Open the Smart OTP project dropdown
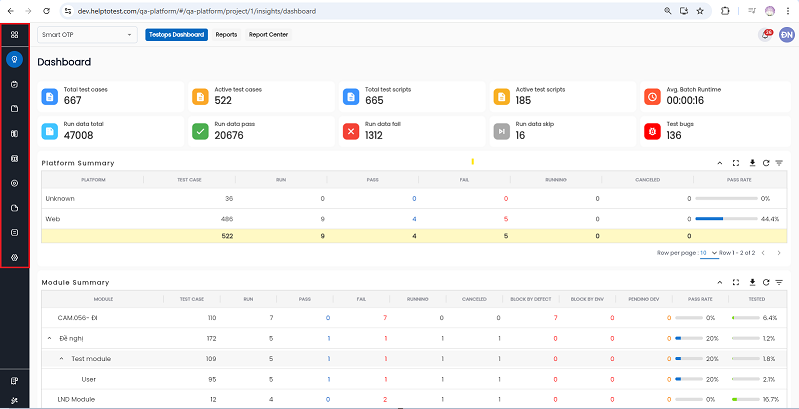The image size is (799, 409). [x=87, y=35]
